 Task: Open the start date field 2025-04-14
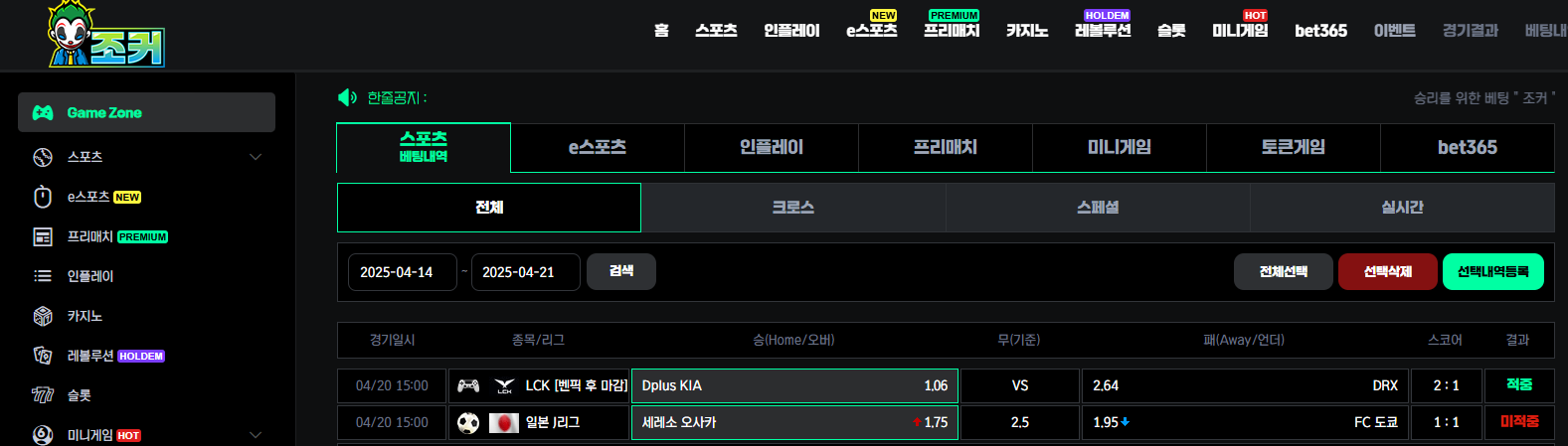pyautogui.click(x=402, y=272)
